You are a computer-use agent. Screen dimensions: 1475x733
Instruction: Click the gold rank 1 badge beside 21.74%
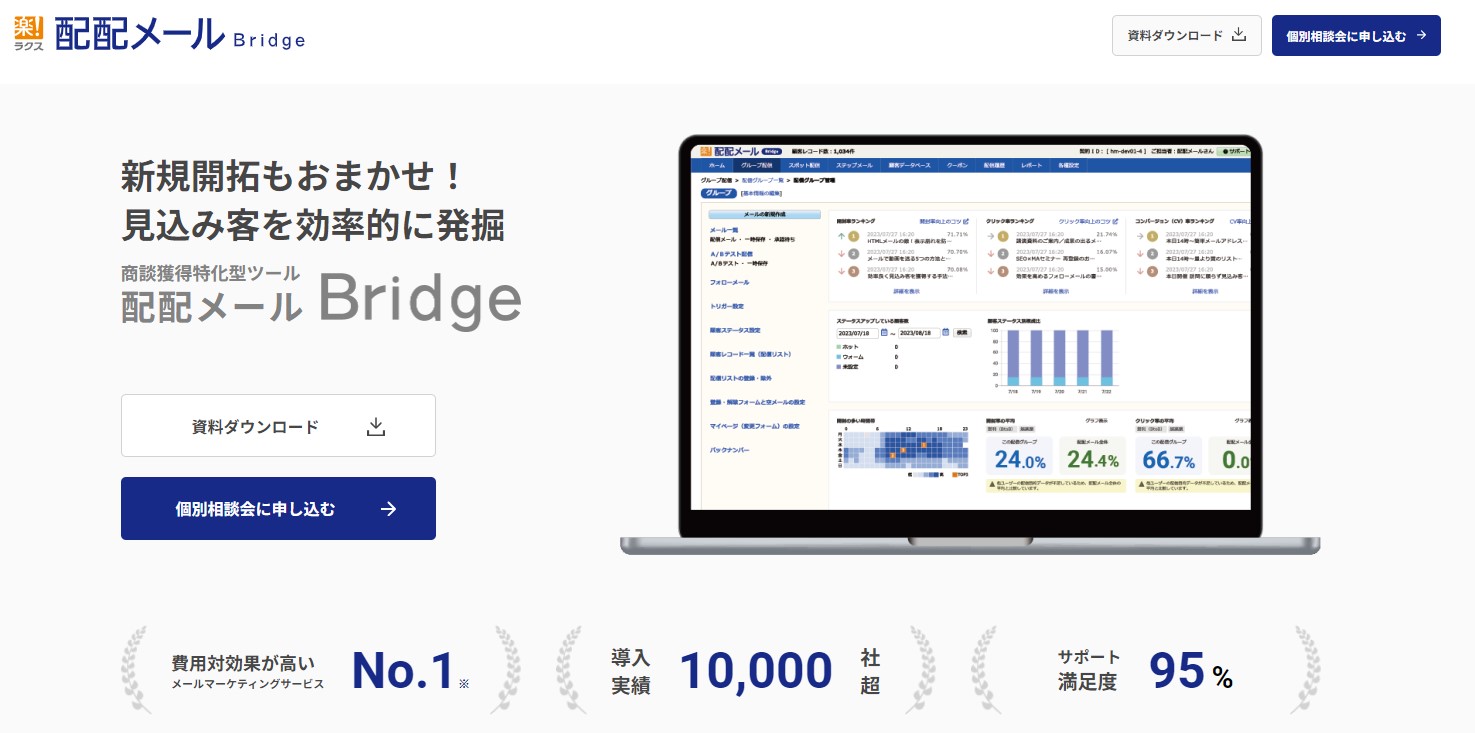pos(1003,237)
